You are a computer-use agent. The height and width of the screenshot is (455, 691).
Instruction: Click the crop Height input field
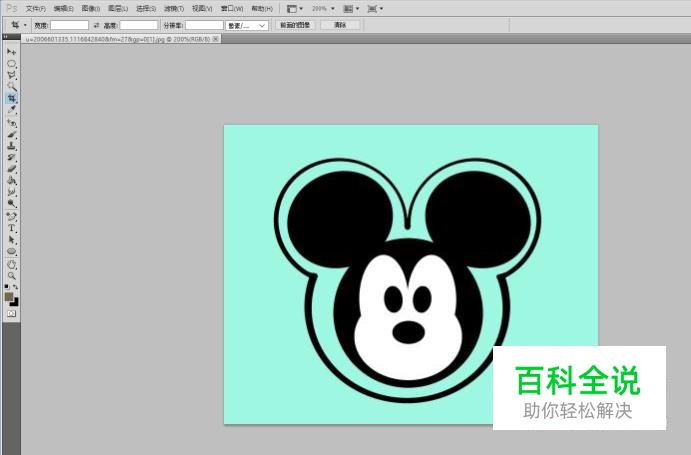point(139,26)
